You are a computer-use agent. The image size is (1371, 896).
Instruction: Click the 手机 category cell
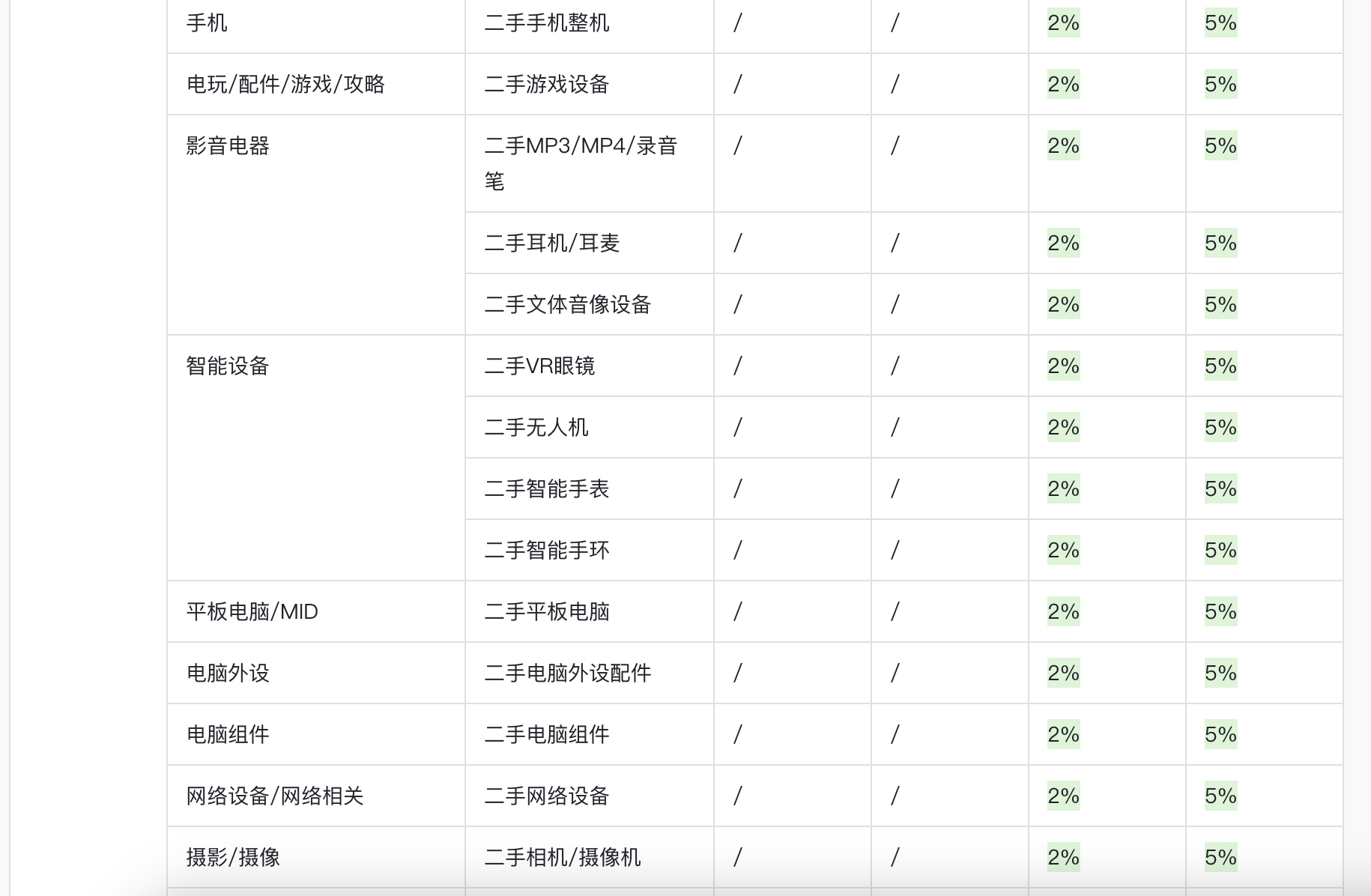207,23
